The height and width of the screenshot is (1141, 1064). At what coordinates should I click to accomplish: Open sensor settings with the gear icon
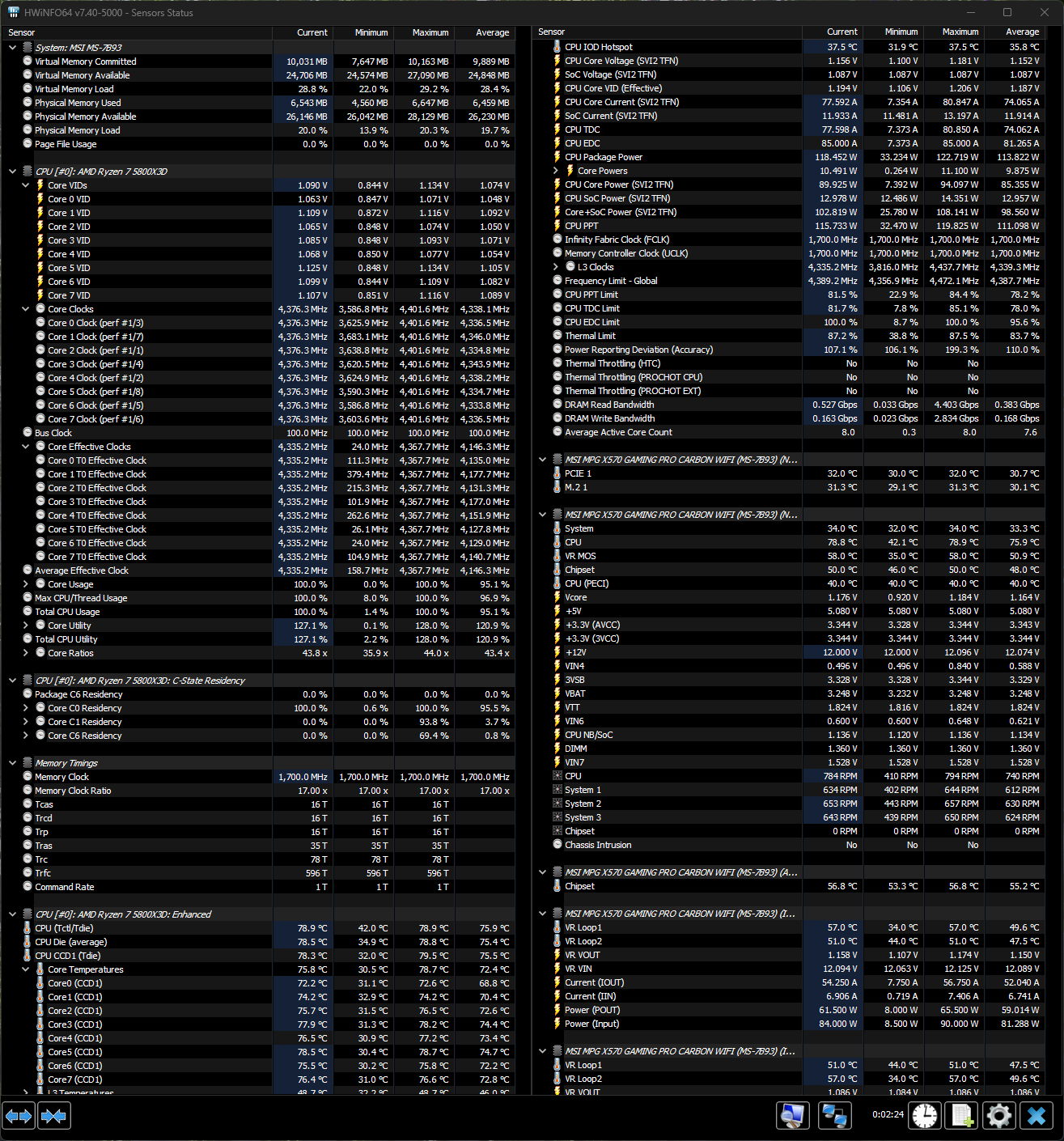coord(999,1115)
